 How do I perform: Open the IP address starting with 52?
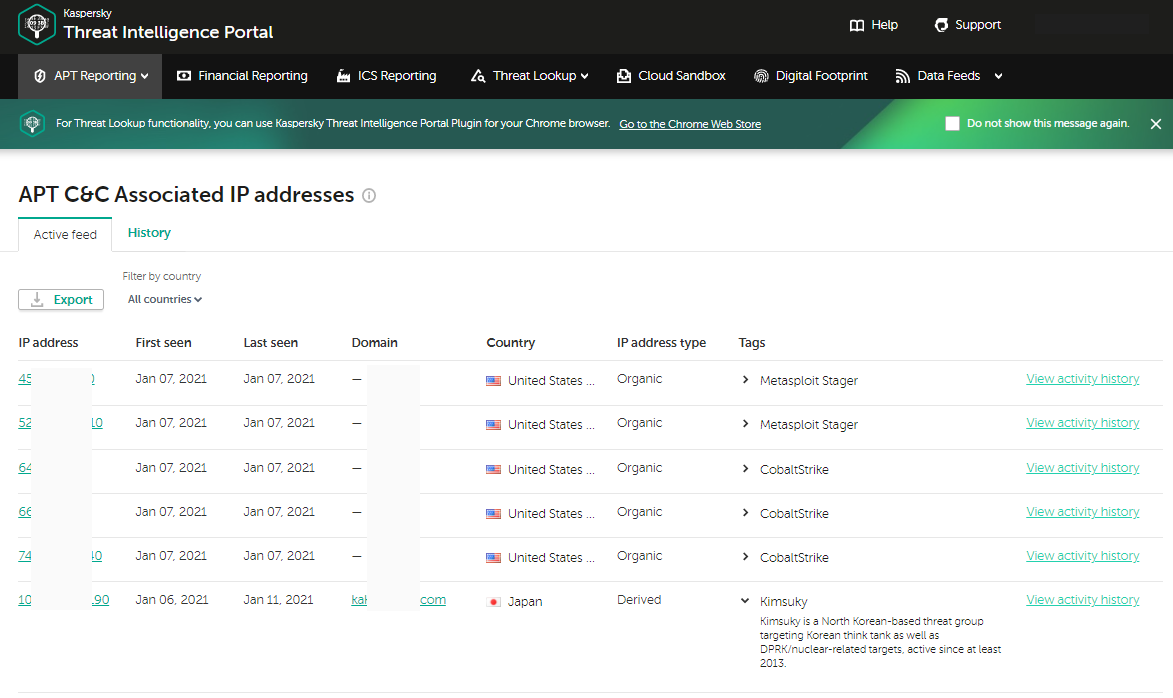coord(61,423)
